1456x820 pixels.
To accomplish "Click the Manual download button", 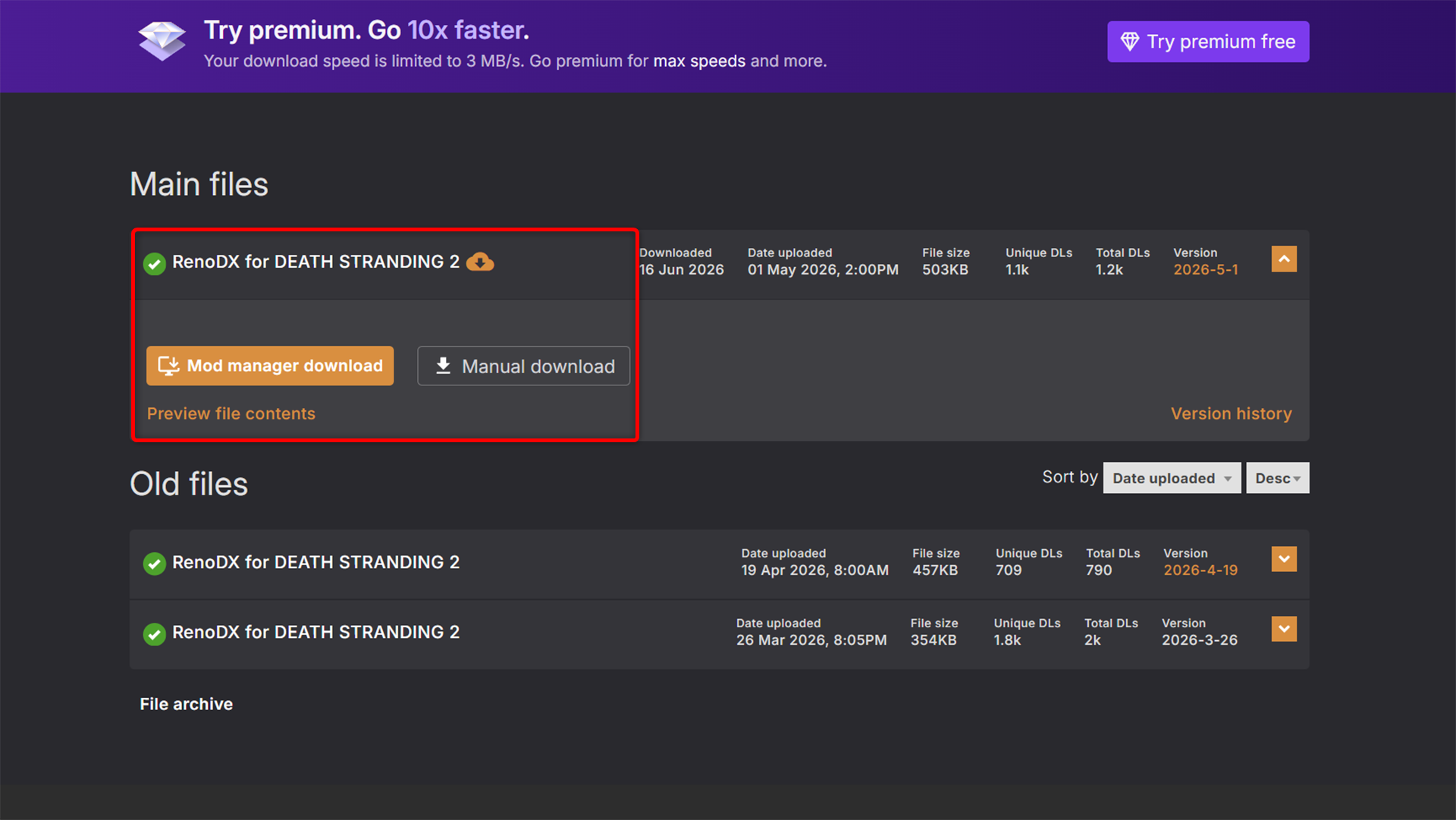I will click(523, 366).
